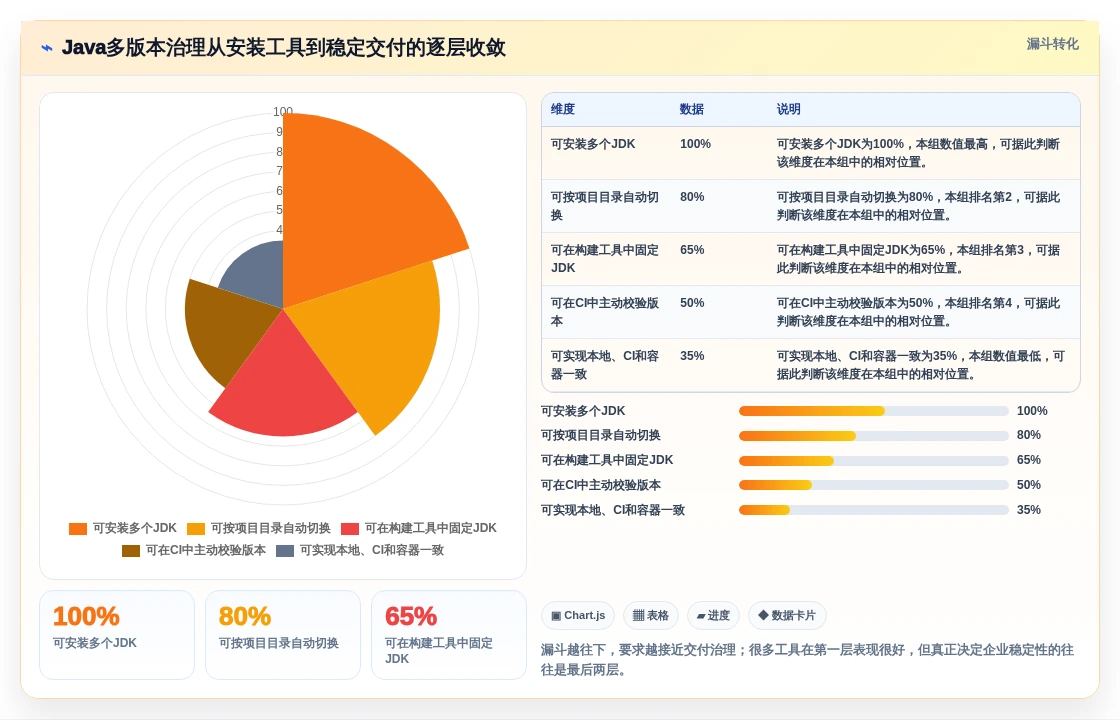Toggle the 可按项目目录自动切换 legend swatch

click(x=196, y=529)
